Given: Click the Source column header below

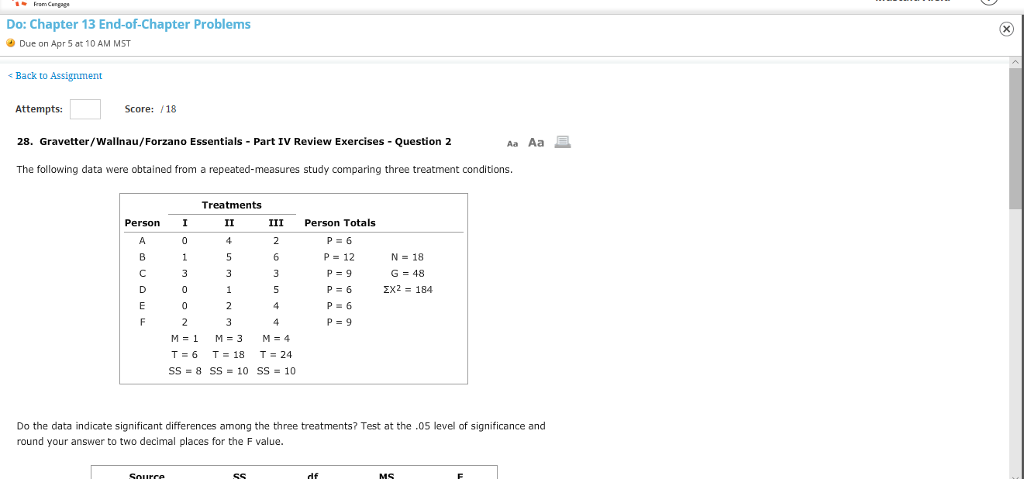Looking at the screenshot, I should 147,476.
